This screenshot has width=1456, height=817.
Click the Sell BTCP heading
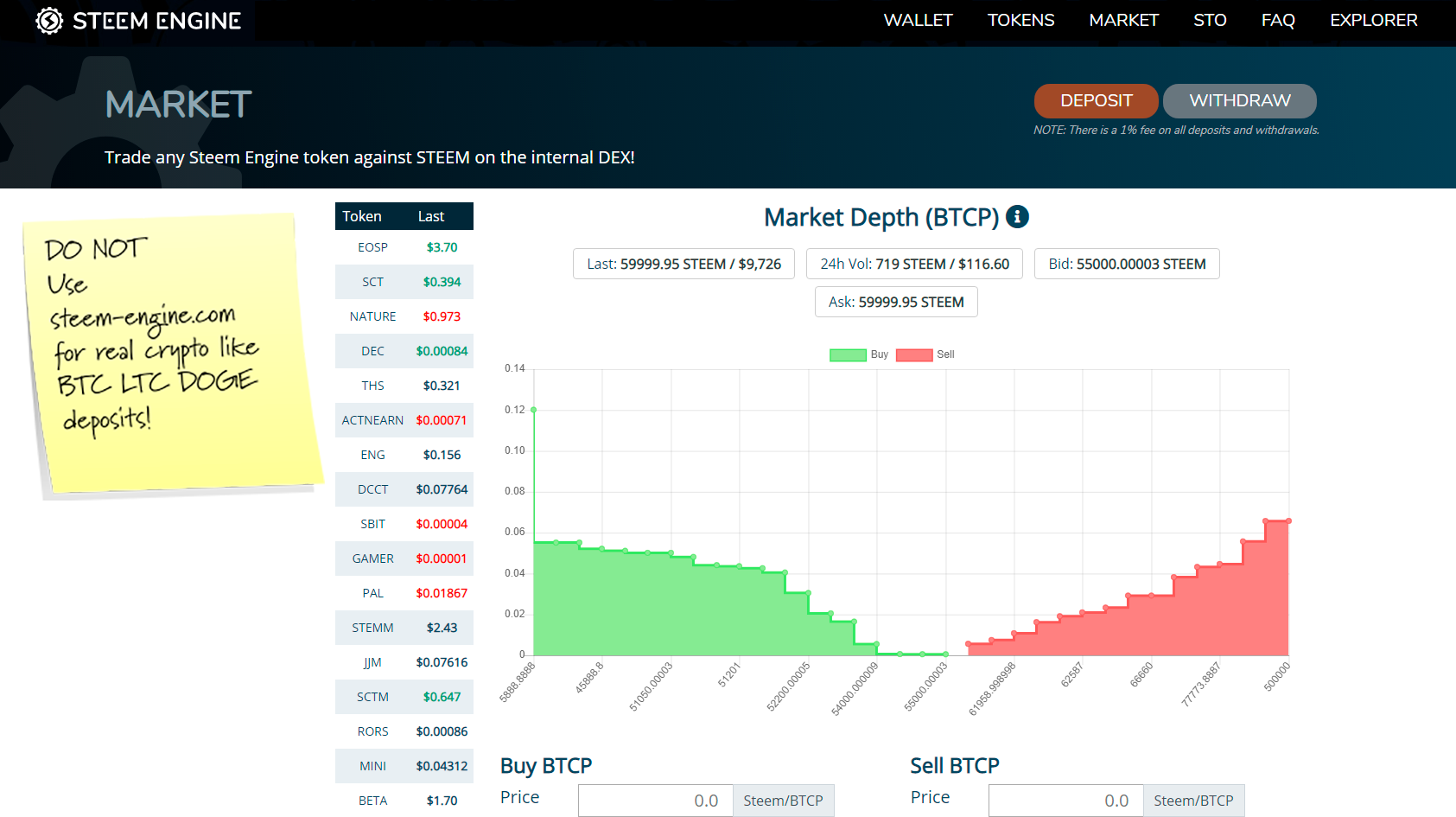point(955,766)
